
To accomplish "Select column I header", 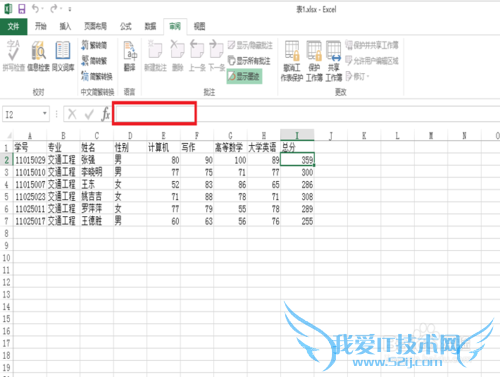I will click(297, 135).
